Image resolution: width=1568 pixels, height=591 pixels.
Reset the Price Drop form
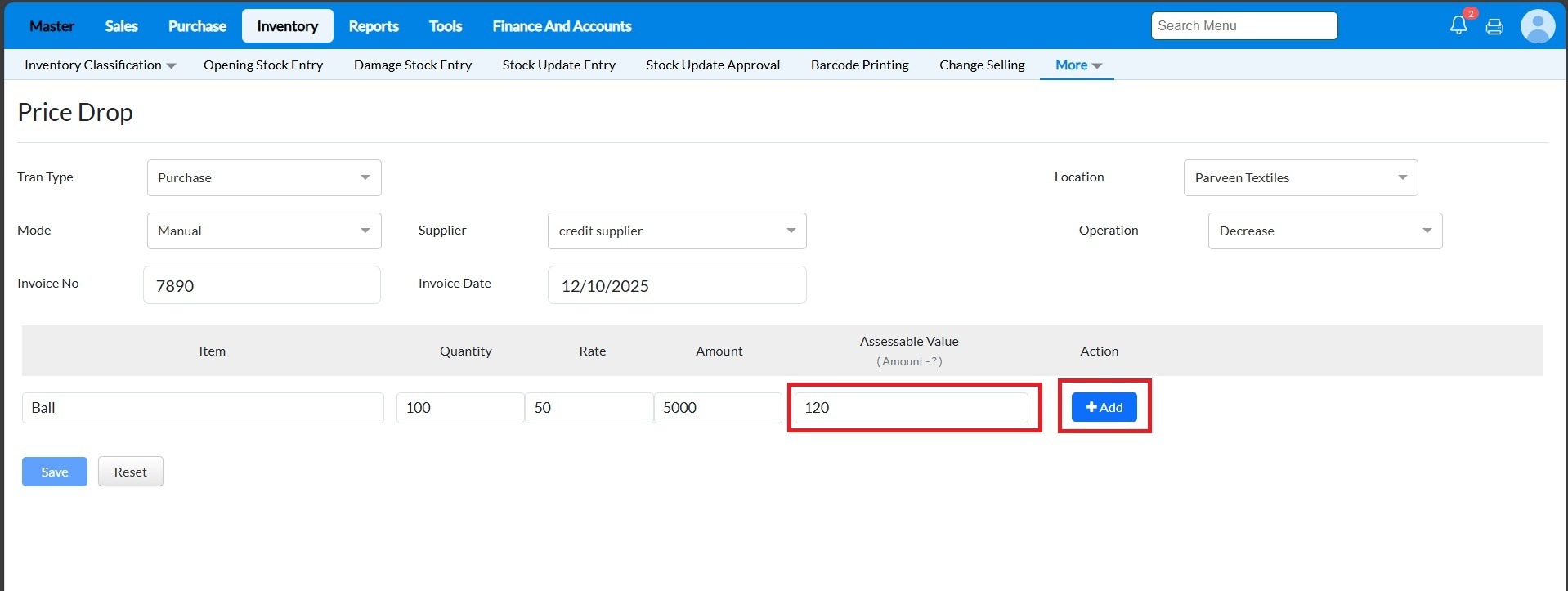click(x=130, y=472)
